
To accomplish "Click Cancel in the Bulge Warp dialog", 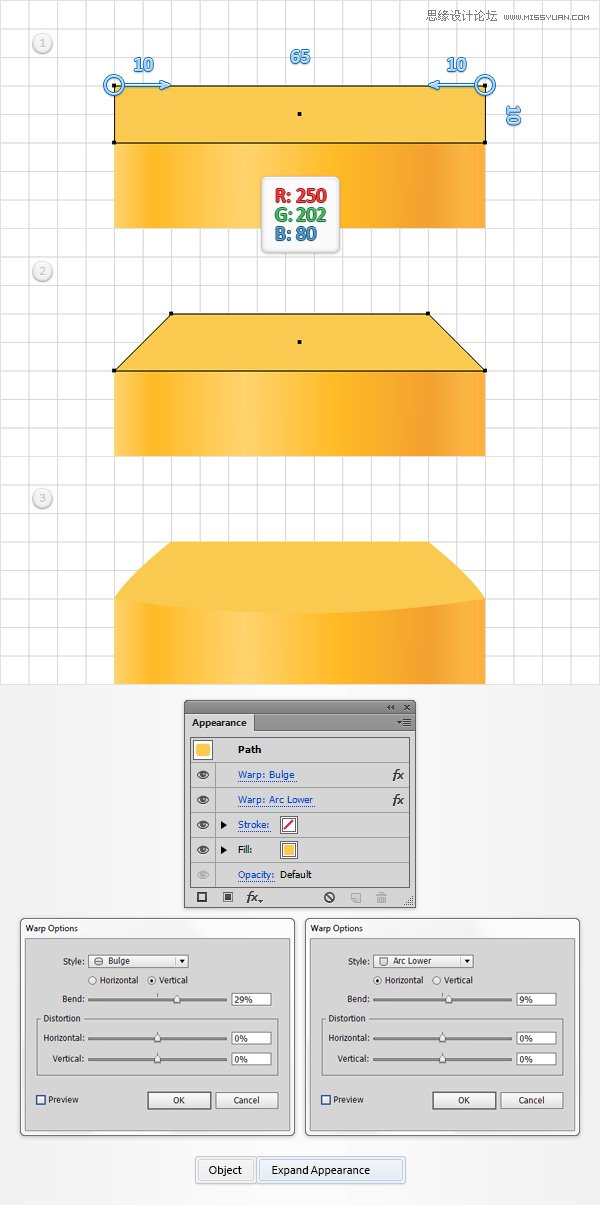I will (246, 1100).
